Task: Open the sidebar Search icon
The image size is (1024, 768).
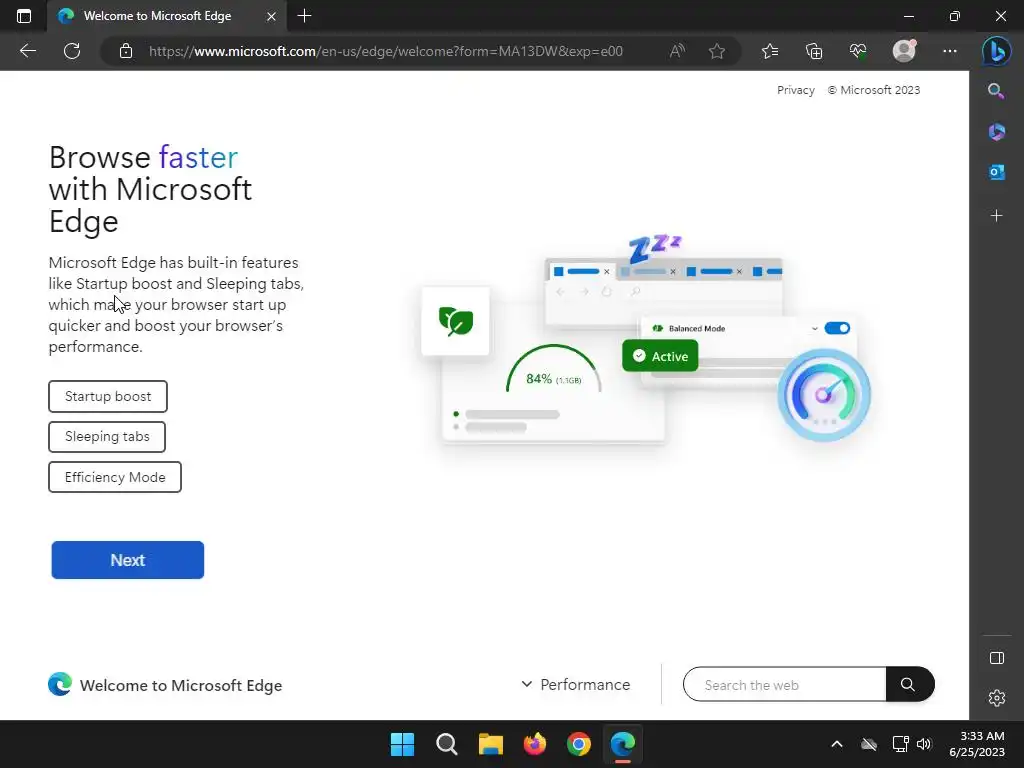Action: [996, 91]
